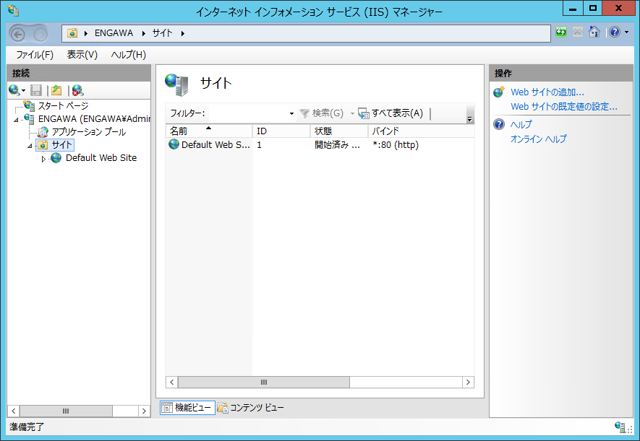Screen dimensions: 640x441
Task: Click the スタート ページ node icon
Action: (29, 106)
